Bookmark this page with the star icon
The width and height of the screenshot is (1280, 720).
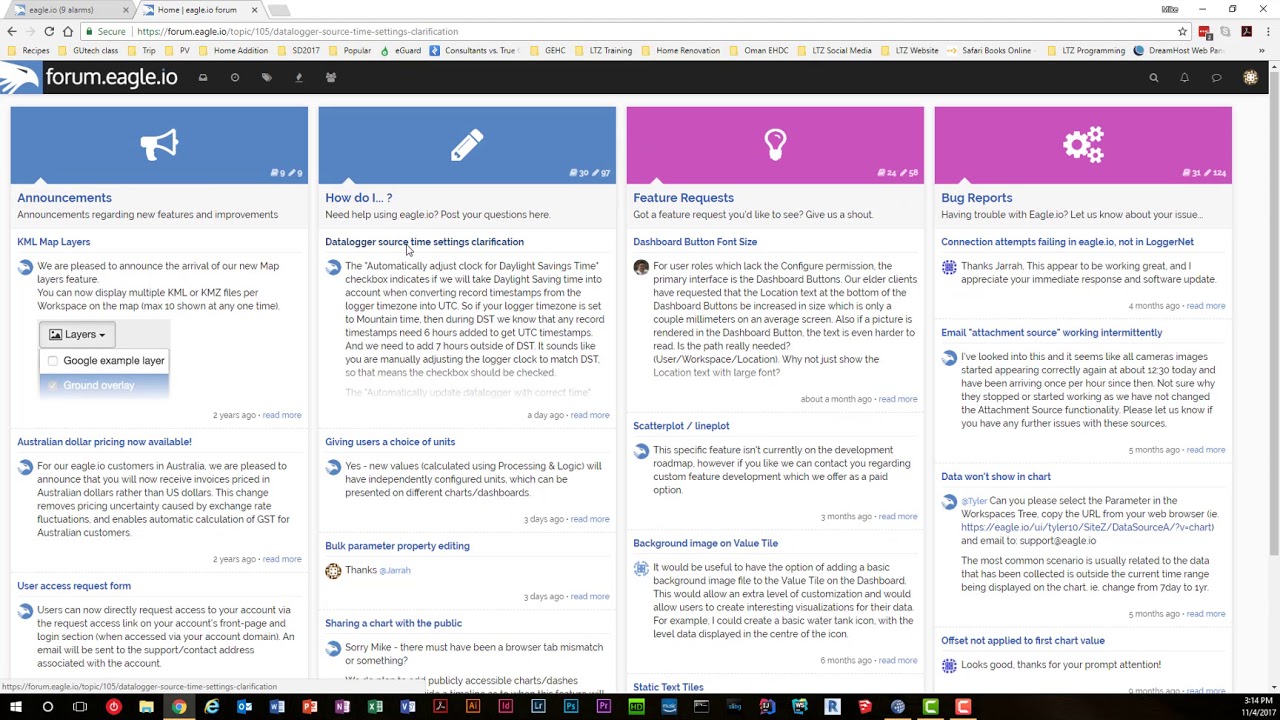(1182, 31)
